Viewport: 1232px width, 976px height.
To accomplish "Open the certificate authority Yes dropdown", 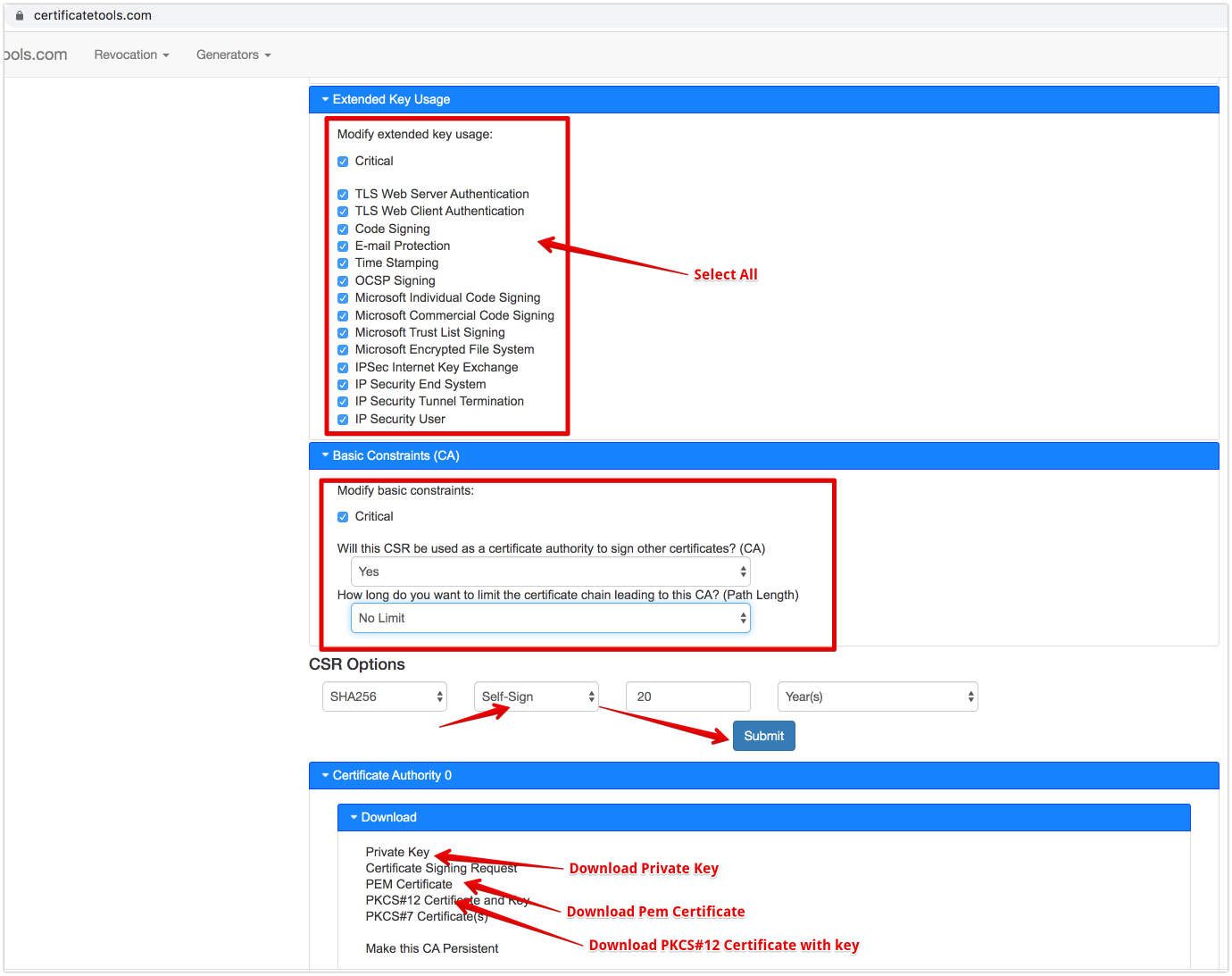I will pos(550,571).
